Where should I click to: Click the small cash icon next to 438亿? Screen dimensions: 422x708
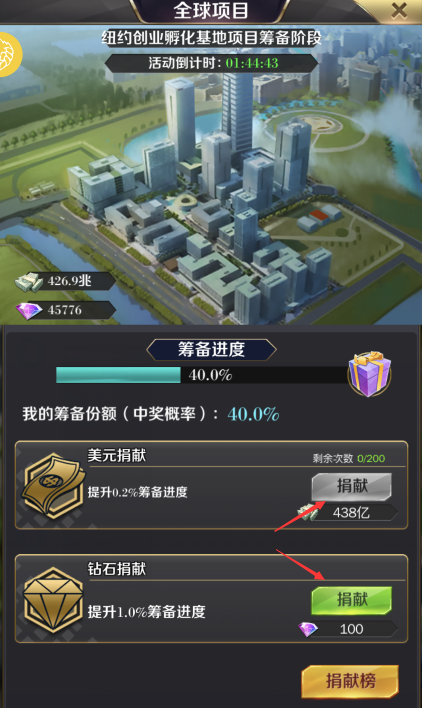(x=308, y=512)
